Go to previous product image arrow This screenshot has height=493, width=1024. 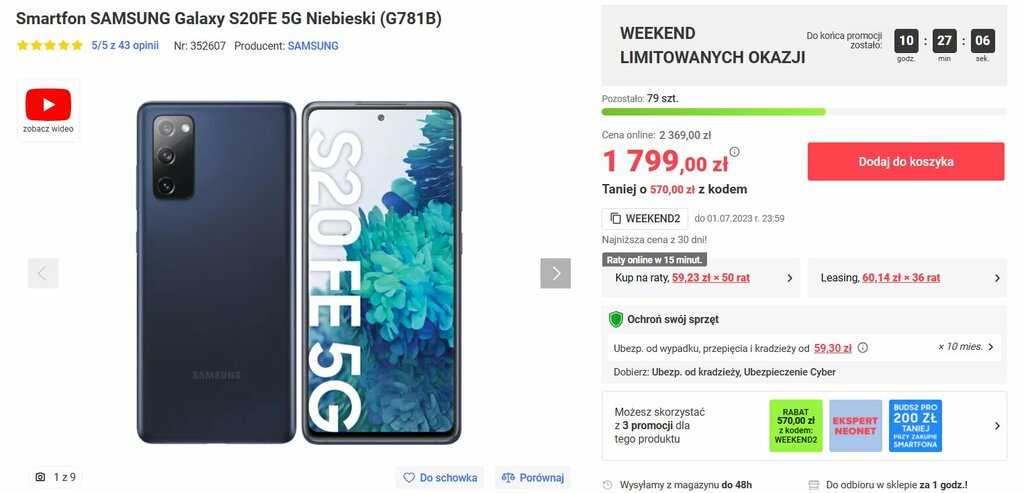(43, 273)
